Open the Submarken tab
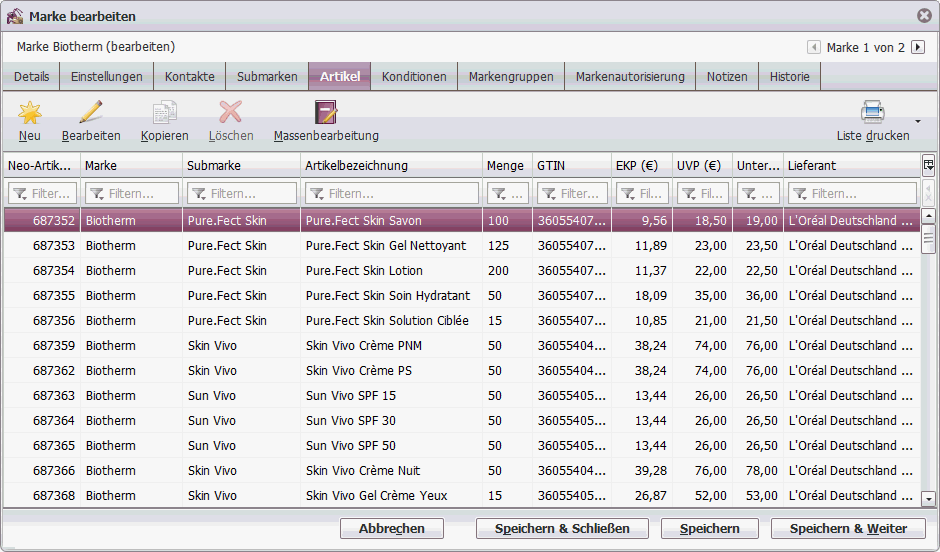940x552 pixels. [x=267, y=77]
